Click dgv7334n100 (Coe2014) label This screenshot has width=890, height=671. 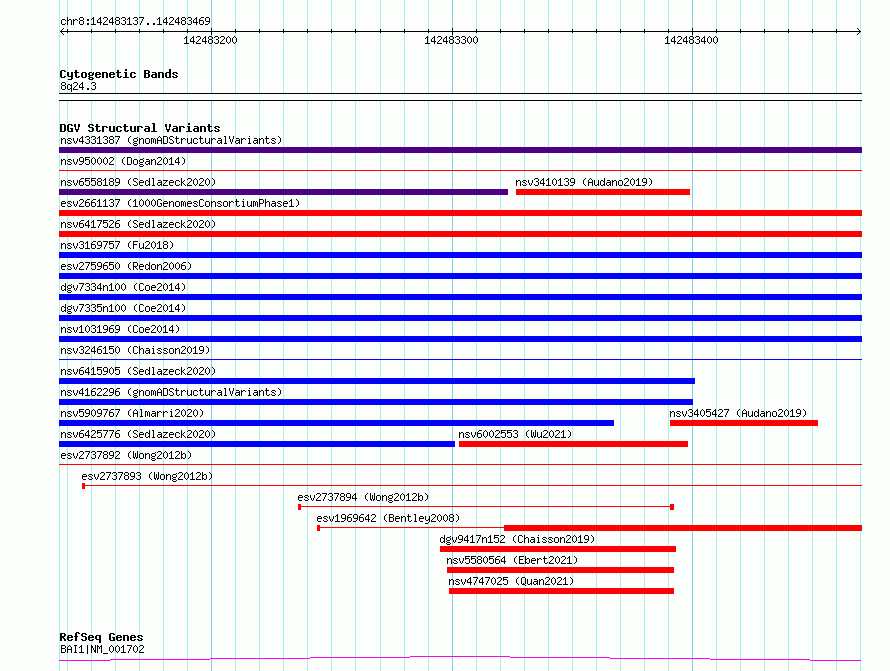click(123, 287)
